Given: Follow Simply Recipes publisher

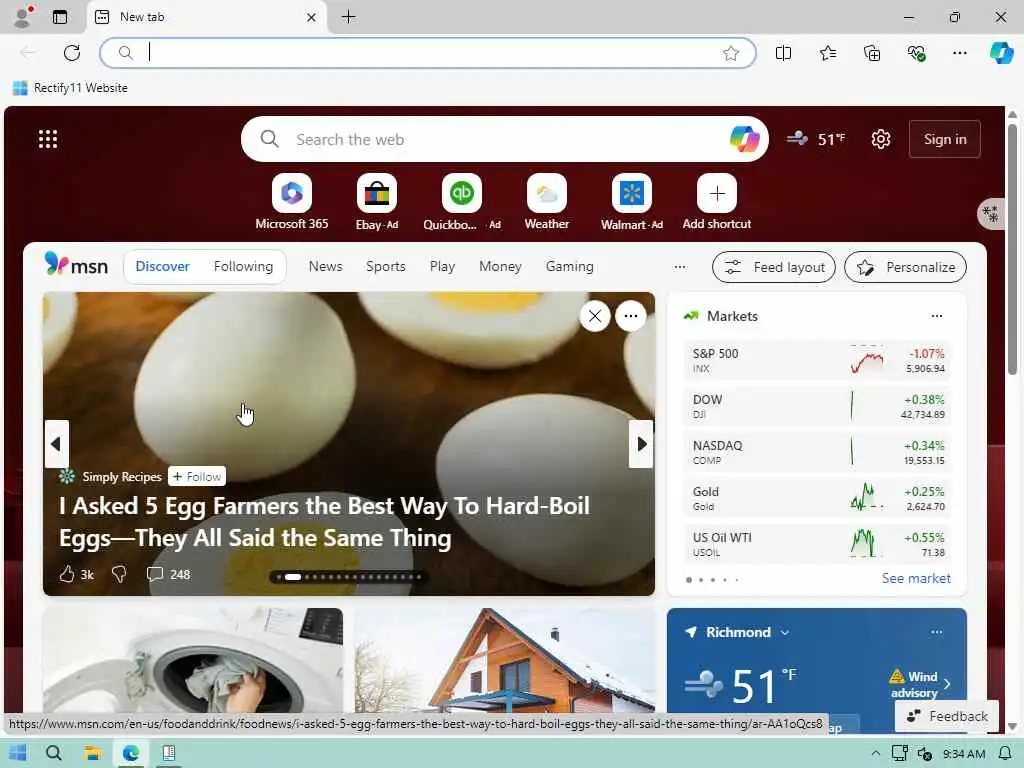Looking at the screenshot, I should (197, 477).
